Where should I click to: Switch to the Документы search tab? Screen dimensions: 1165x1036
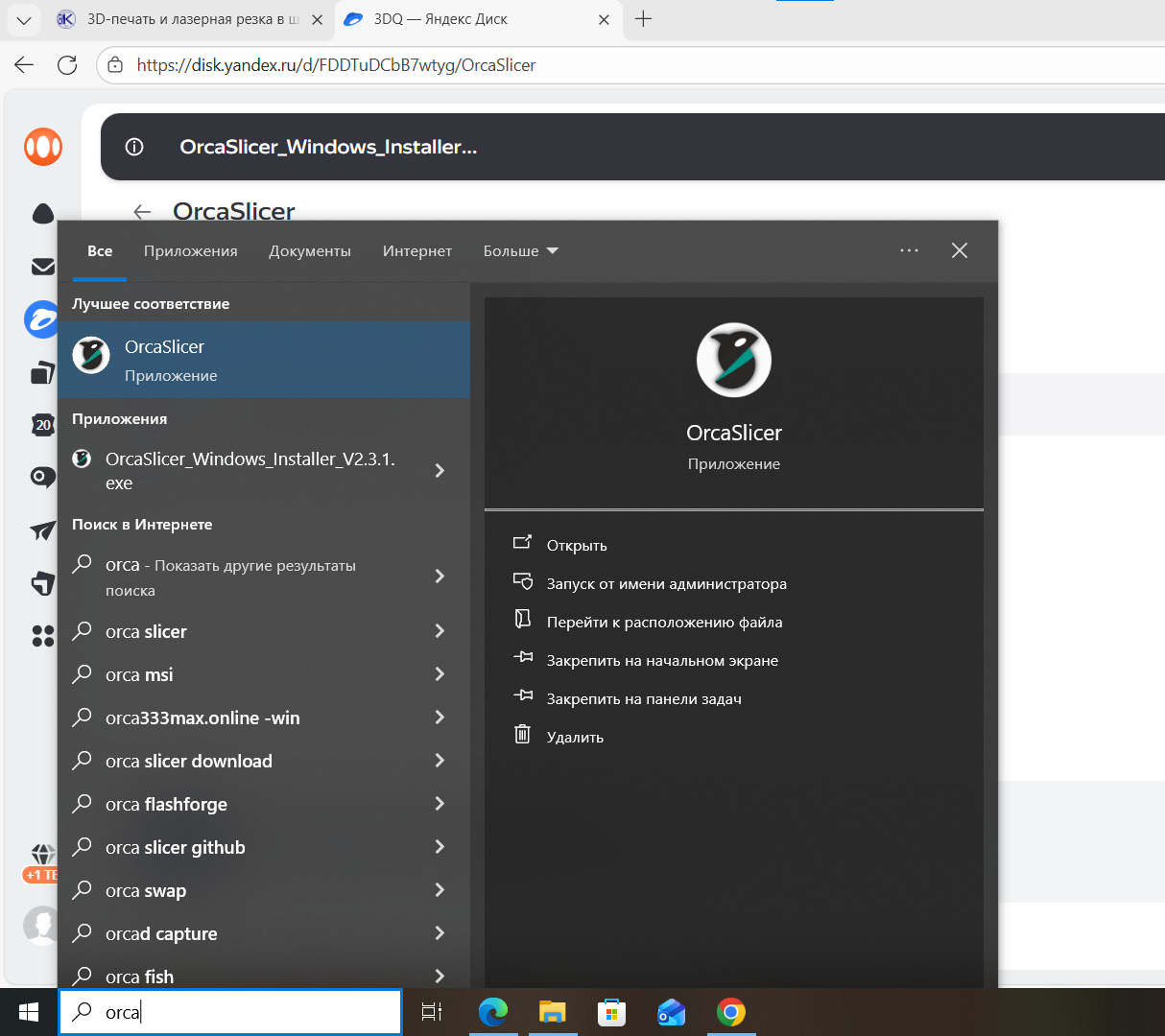click(x=310, y=251)
